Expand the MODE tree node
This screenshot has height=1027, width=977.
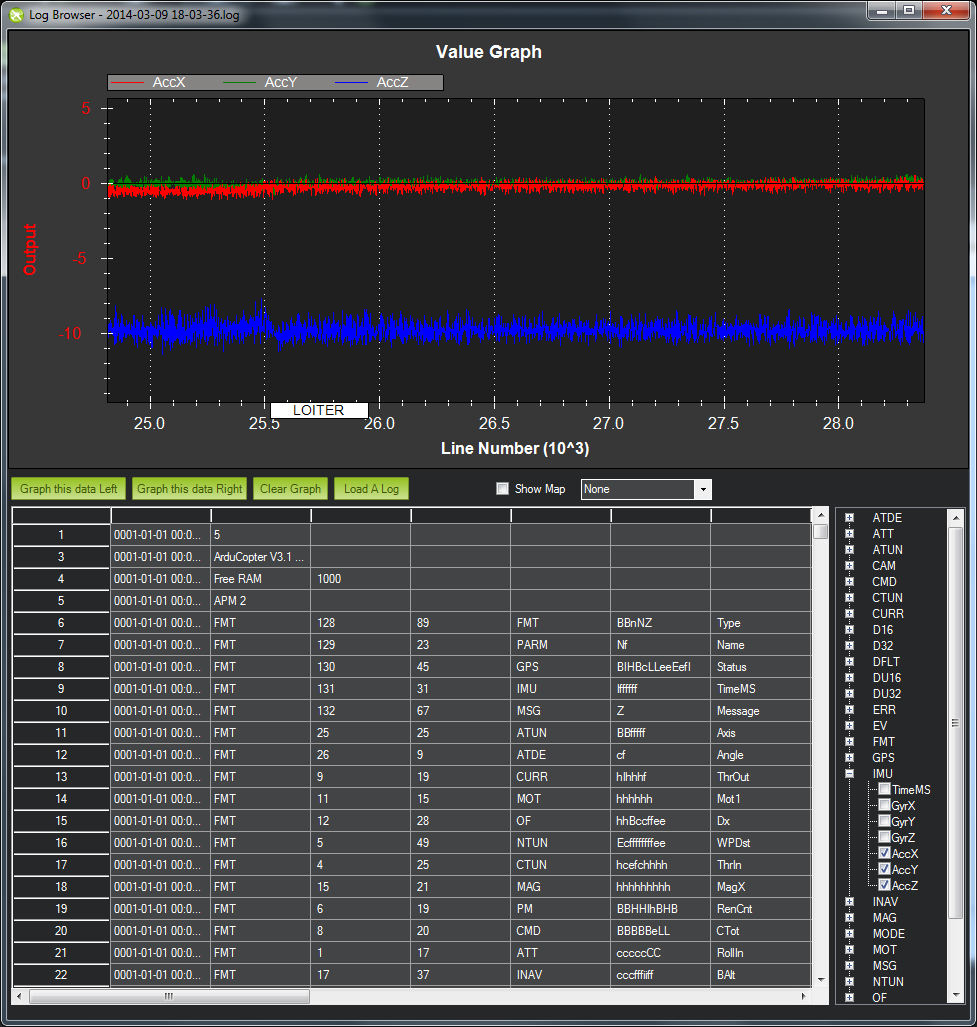(850, 933)
